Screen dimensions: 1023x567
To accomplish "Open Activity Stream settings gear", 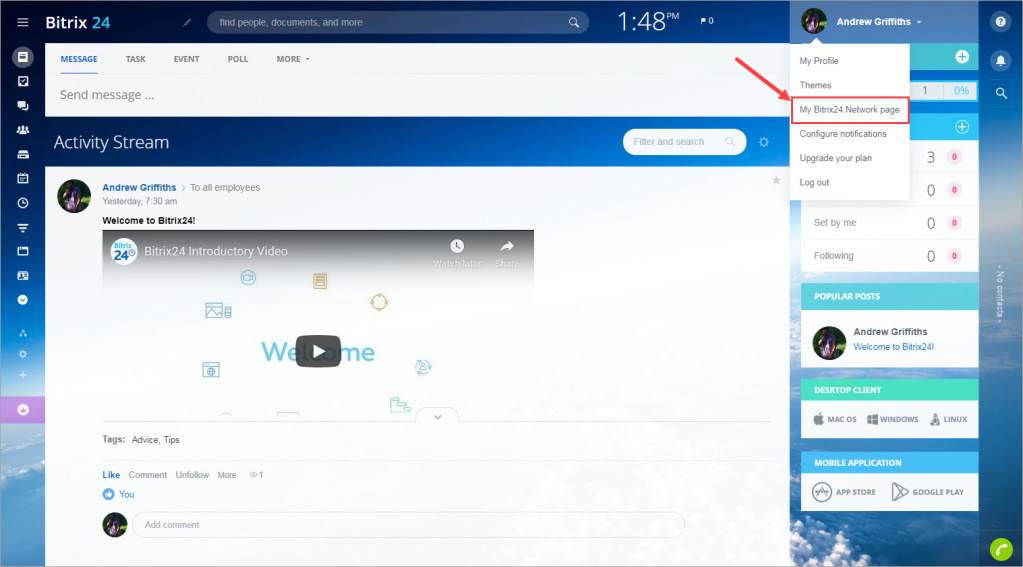I will pyautogui.click(x=764, y=142).
